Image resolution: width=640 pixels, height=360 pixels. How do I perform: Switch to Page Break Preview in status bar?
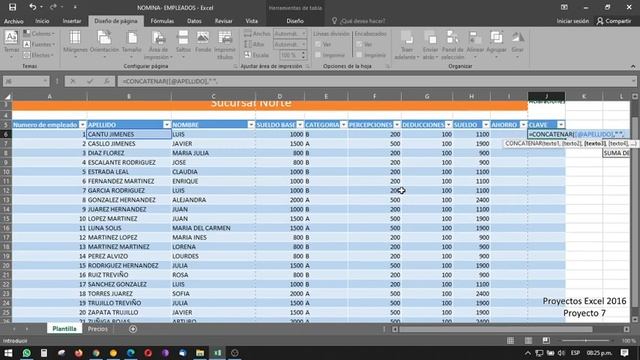coord(546,340)
